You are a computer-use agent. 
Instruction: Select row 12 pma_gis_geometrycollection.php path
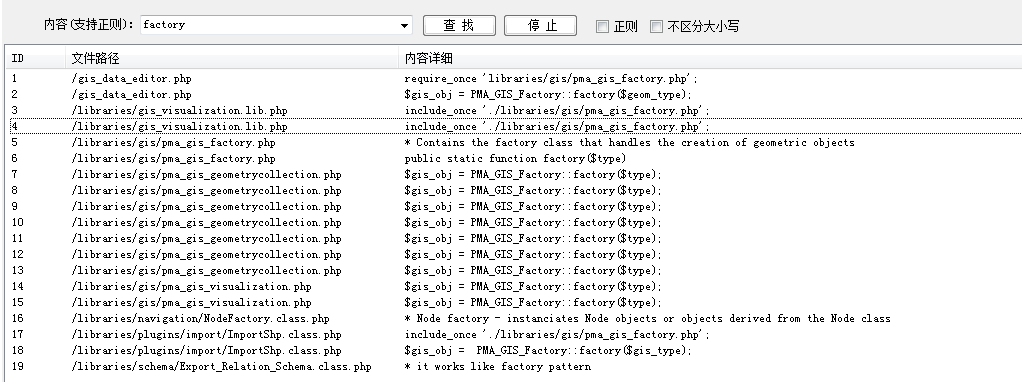coord(207,254)
